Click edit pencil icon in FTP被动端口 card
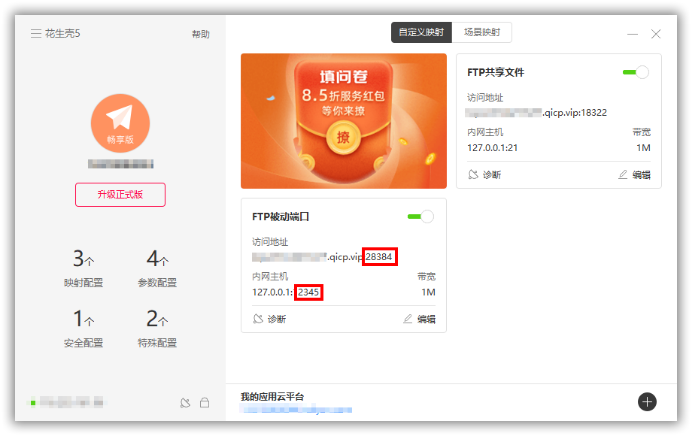 pos(408,319)
